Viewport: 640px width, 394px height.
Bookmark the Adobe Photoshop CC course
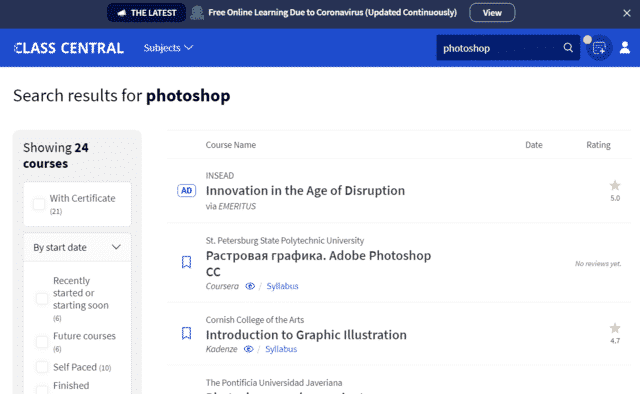coord(186,262)
